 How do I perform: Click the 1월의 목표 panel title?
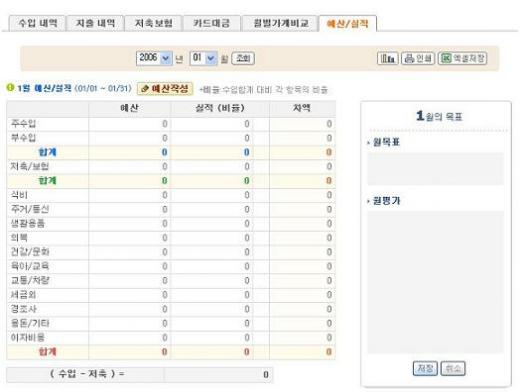(x=439, y=116)
